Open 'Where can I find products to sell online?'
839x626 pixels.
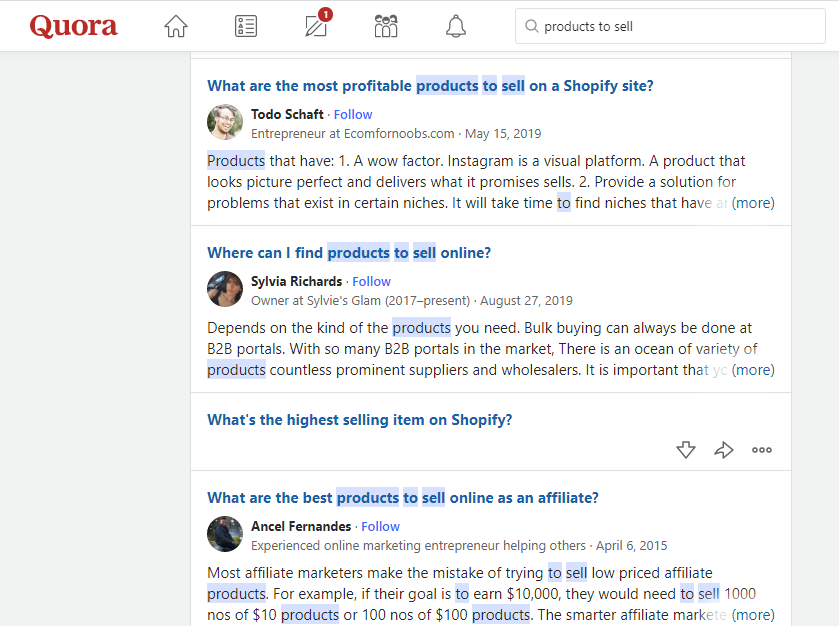[x=349, y=253]
